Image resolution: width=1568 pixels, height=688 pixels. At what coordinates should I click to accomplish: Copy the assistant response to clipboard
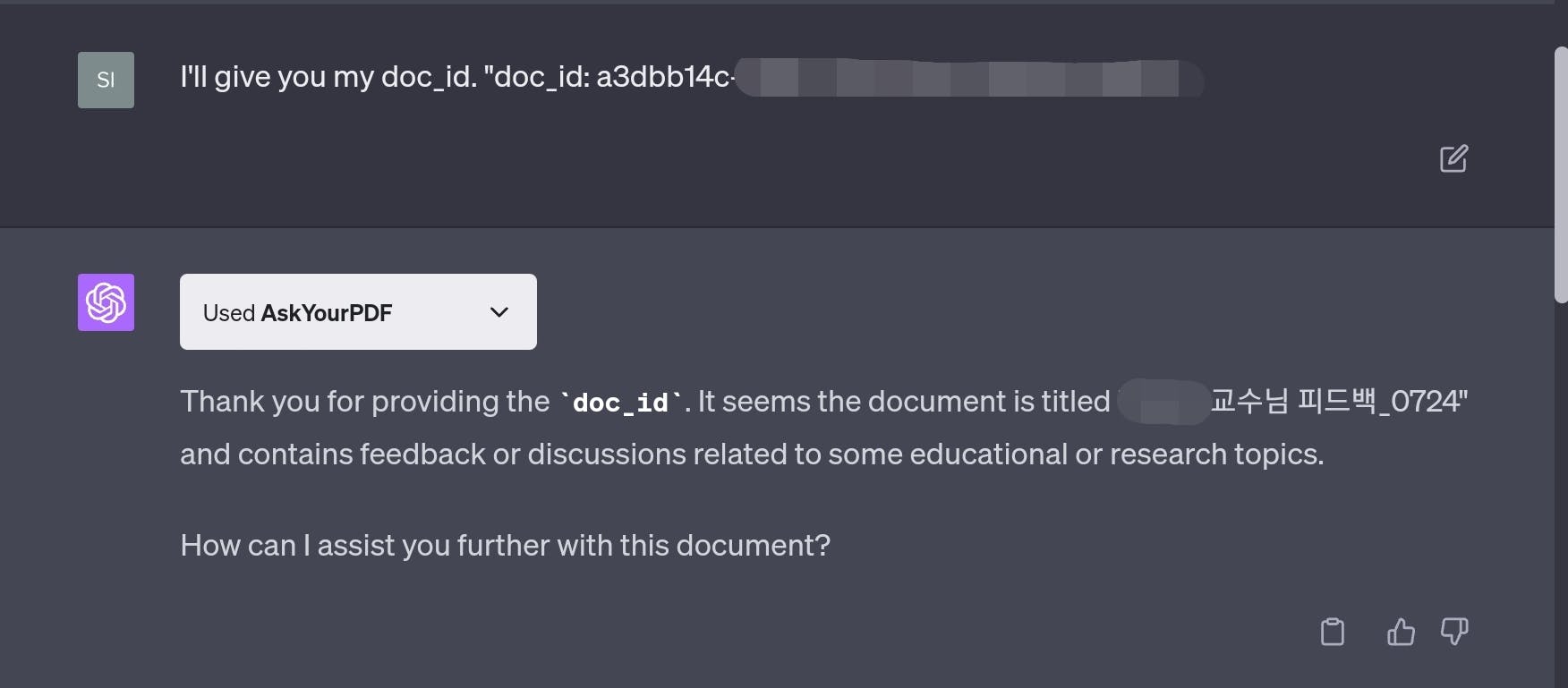(1333, 632)
